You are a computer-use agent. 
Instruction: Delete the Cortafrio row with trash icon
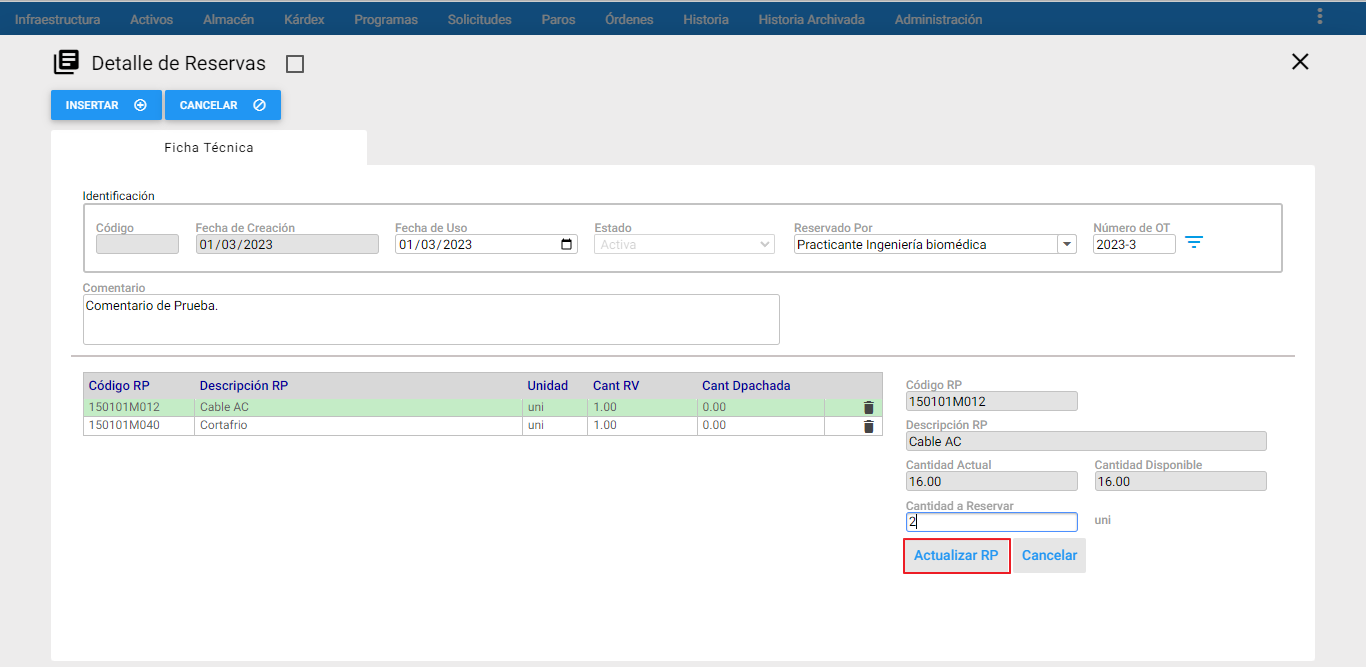(868, 426)
